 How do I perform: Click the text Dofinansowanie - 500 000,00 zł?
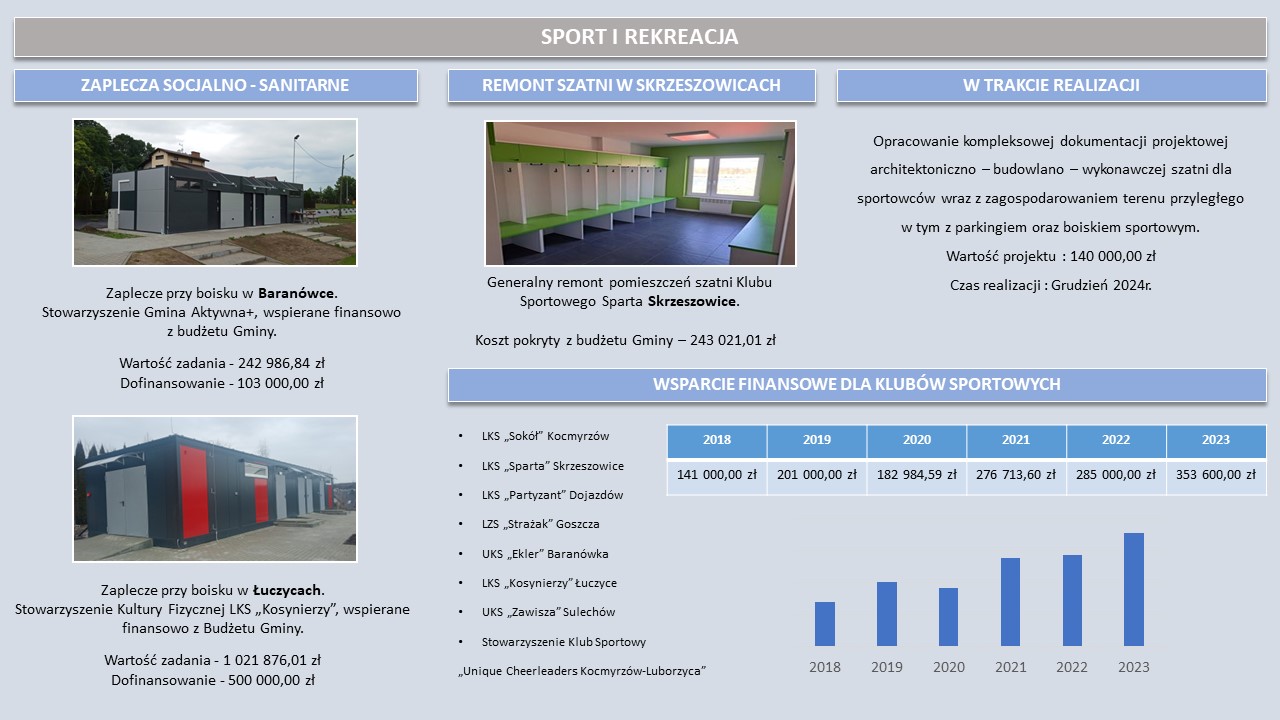pos(212,680)
